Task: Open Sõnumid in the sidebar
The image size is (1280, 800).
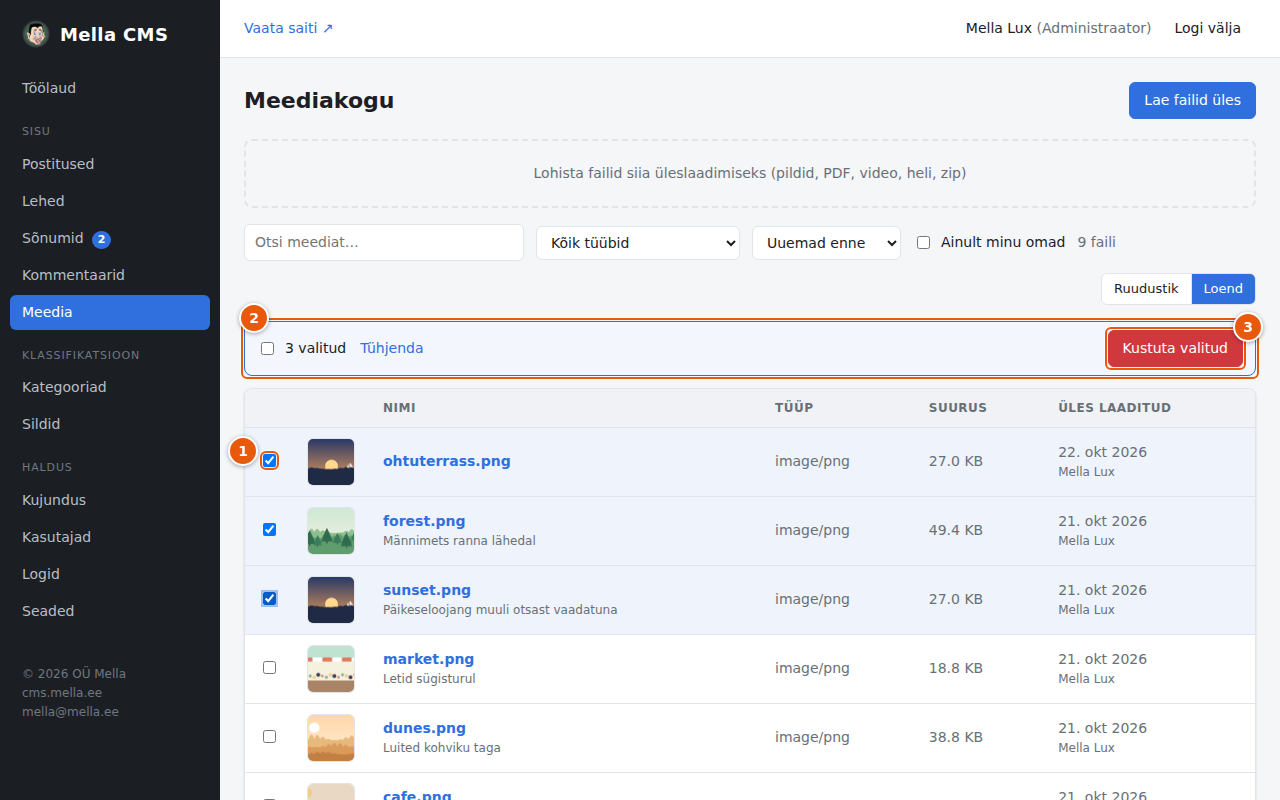Action: (x=110, y=239)
